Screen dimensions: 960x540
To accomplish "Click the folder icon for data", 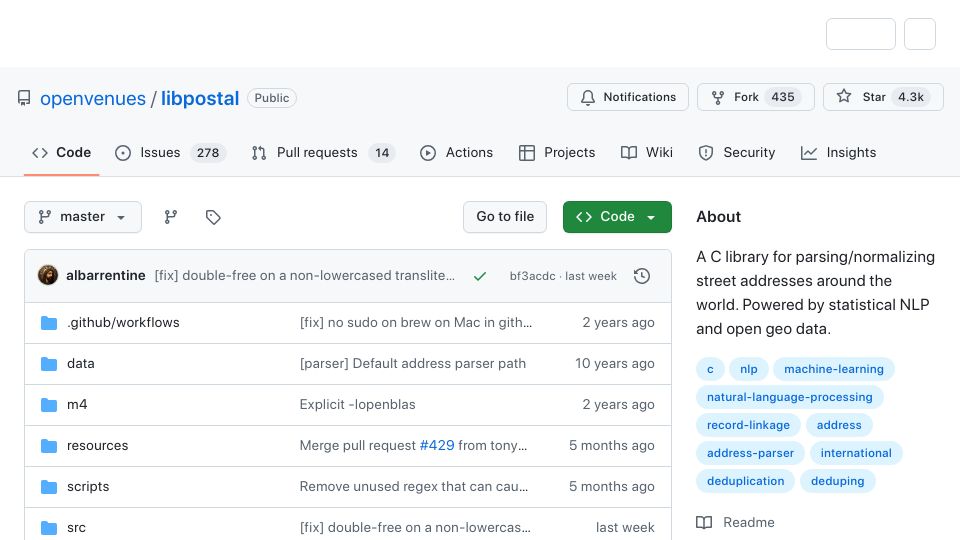I will [49, 364].
